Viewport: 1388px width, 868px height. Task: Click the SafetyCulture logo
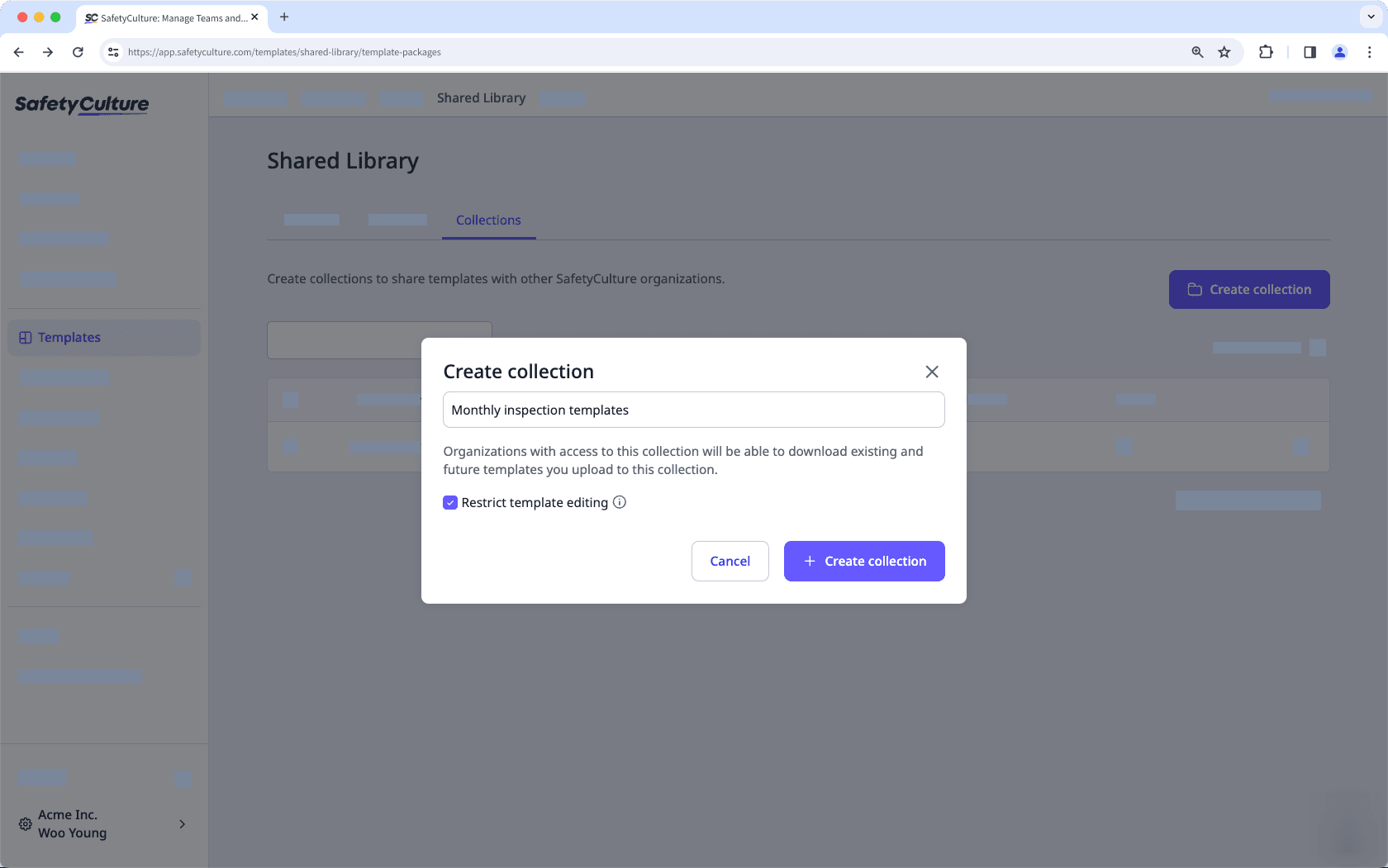pos(81,105)
